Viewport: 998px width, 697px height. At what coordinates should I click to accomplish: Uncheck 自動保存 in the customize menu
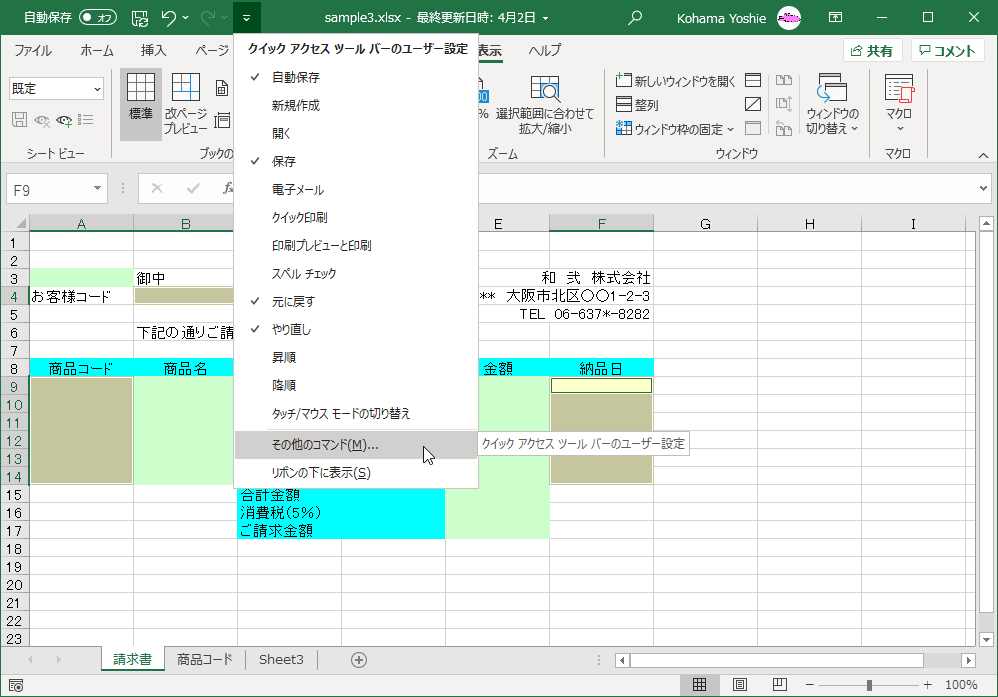tap(356, 78)
